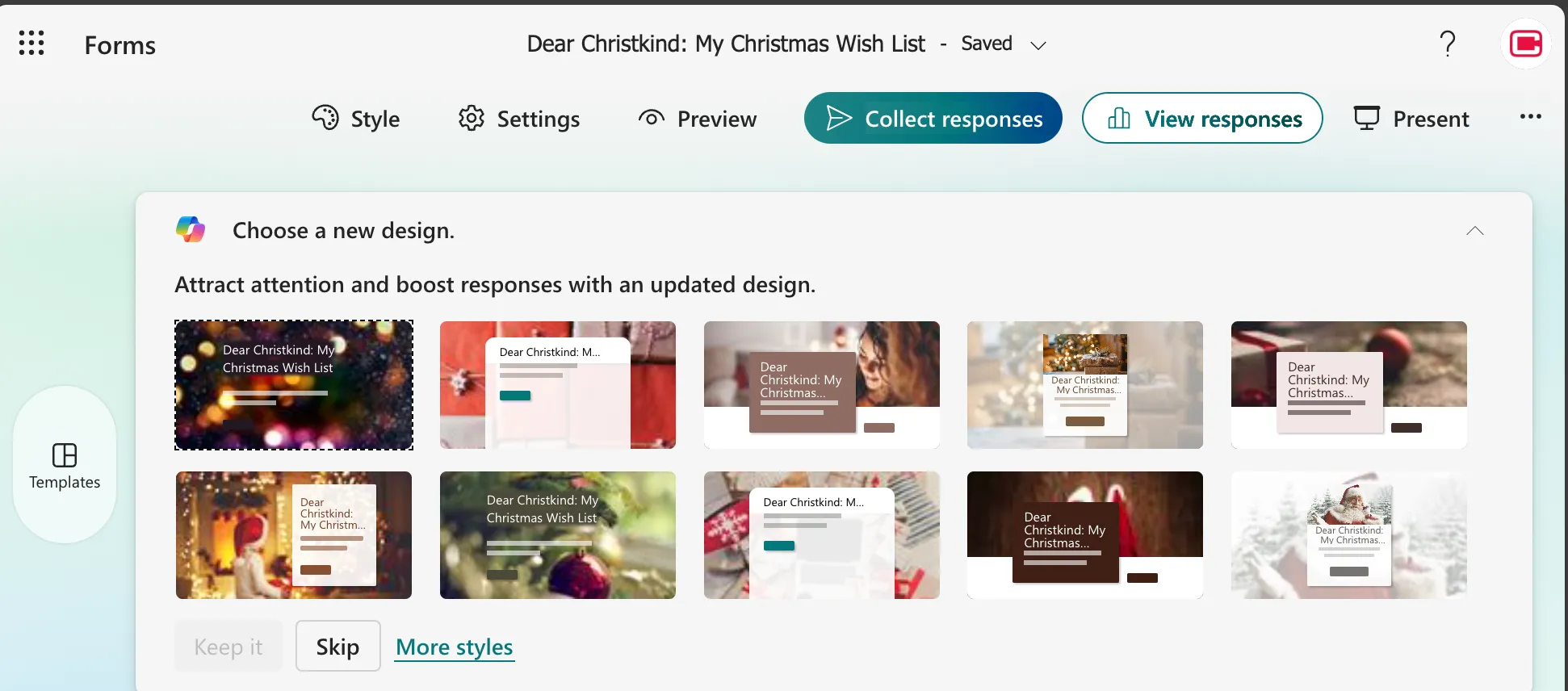Click the help question mark icon

click(x=1448, y=43)
